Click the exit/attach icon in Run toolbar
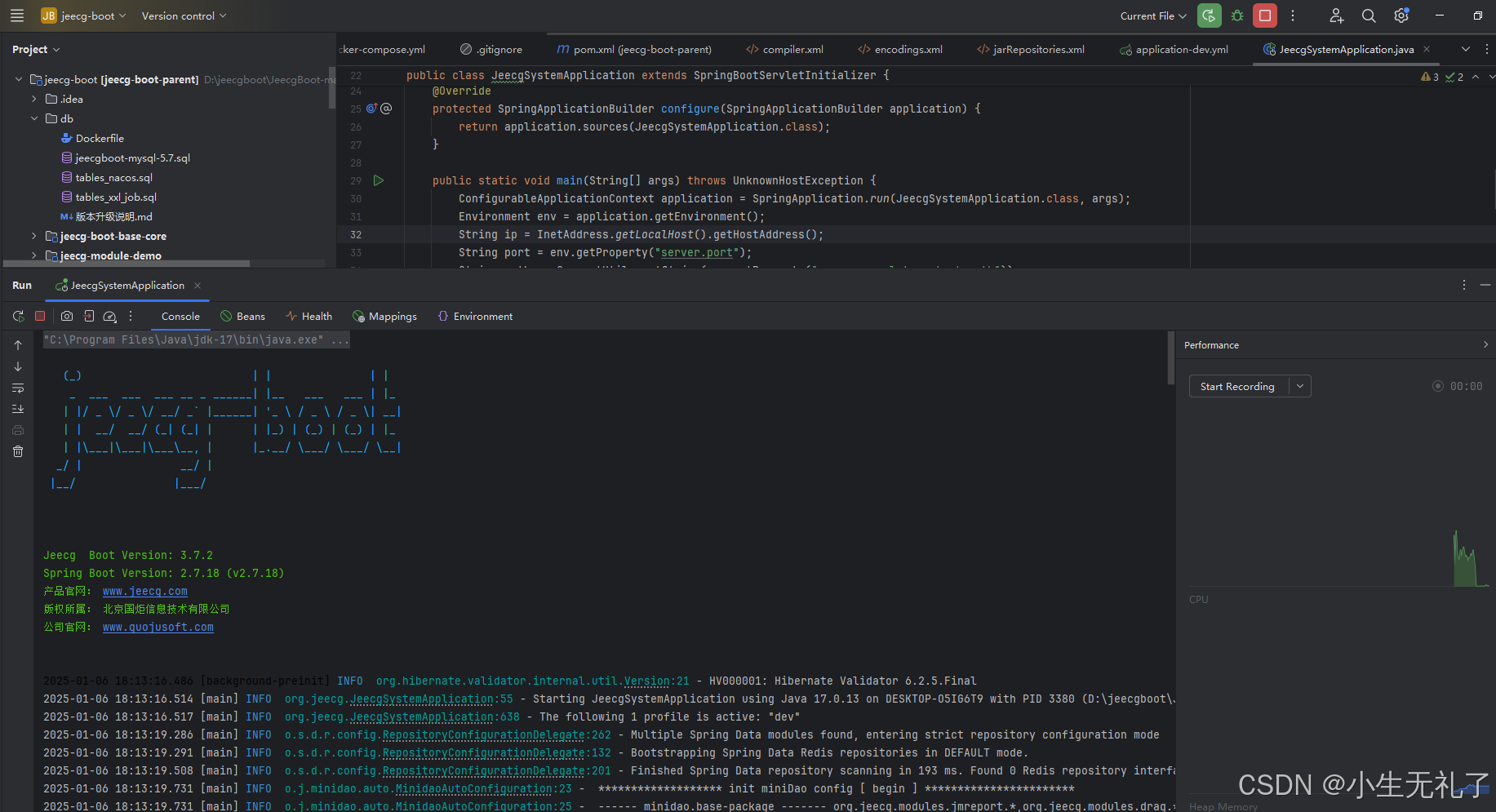Screen dimensions: 1496x812 point(89,316)
